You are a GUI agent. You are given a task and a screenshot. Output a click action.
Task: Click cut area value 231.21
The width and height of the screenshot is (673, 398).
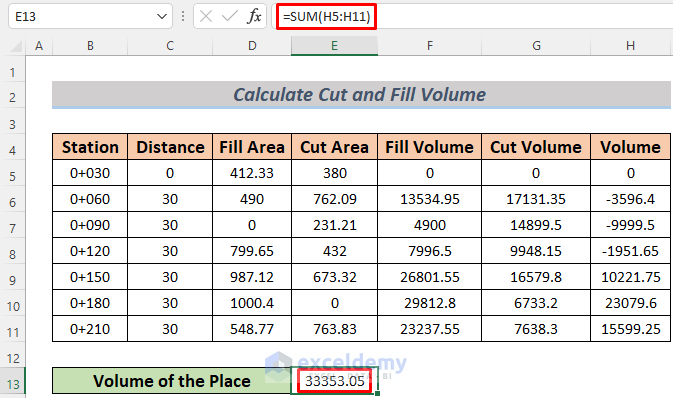pos(334,225)
